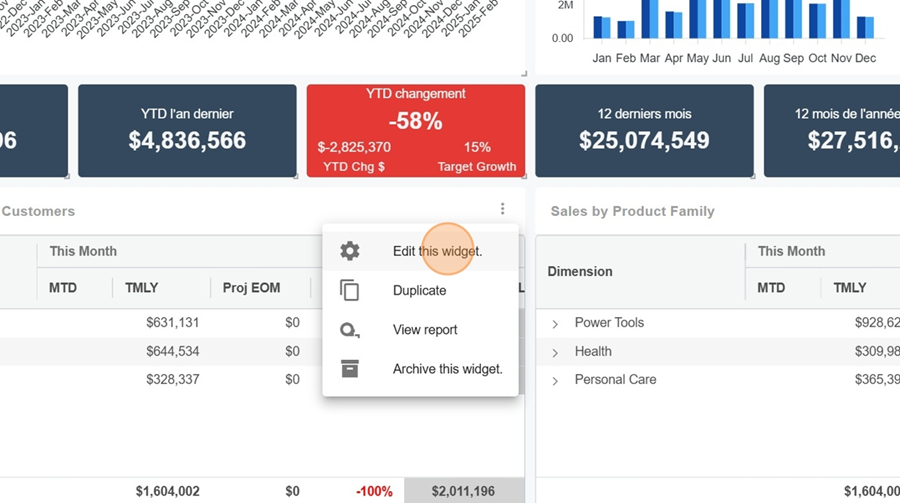This screenshot has width=900, height=503.
Task: Click the Sales by Product Family title
Action: click(633, 211)
